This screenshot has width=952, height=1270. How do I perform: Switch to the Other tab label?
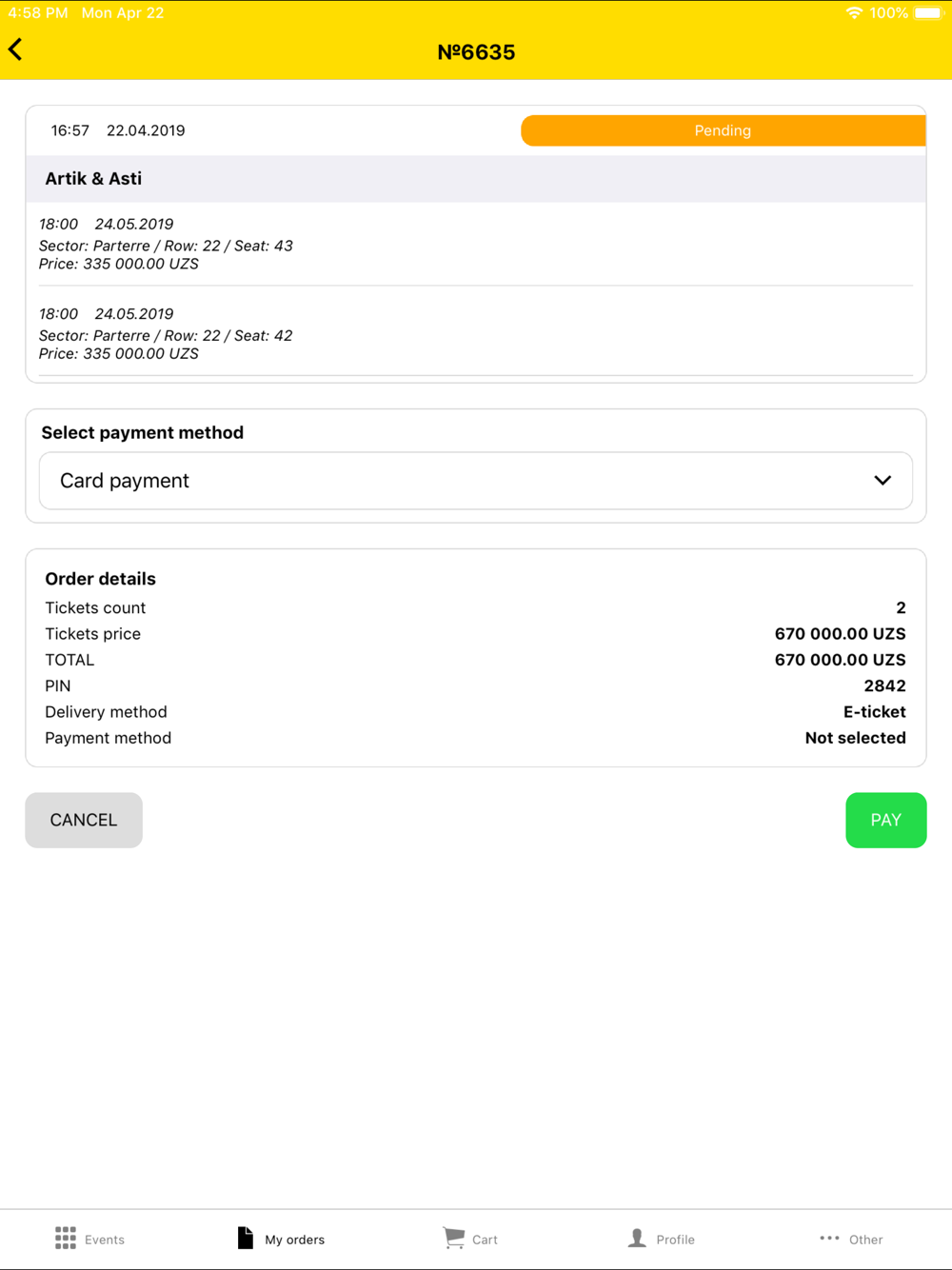pos(865,1240)
